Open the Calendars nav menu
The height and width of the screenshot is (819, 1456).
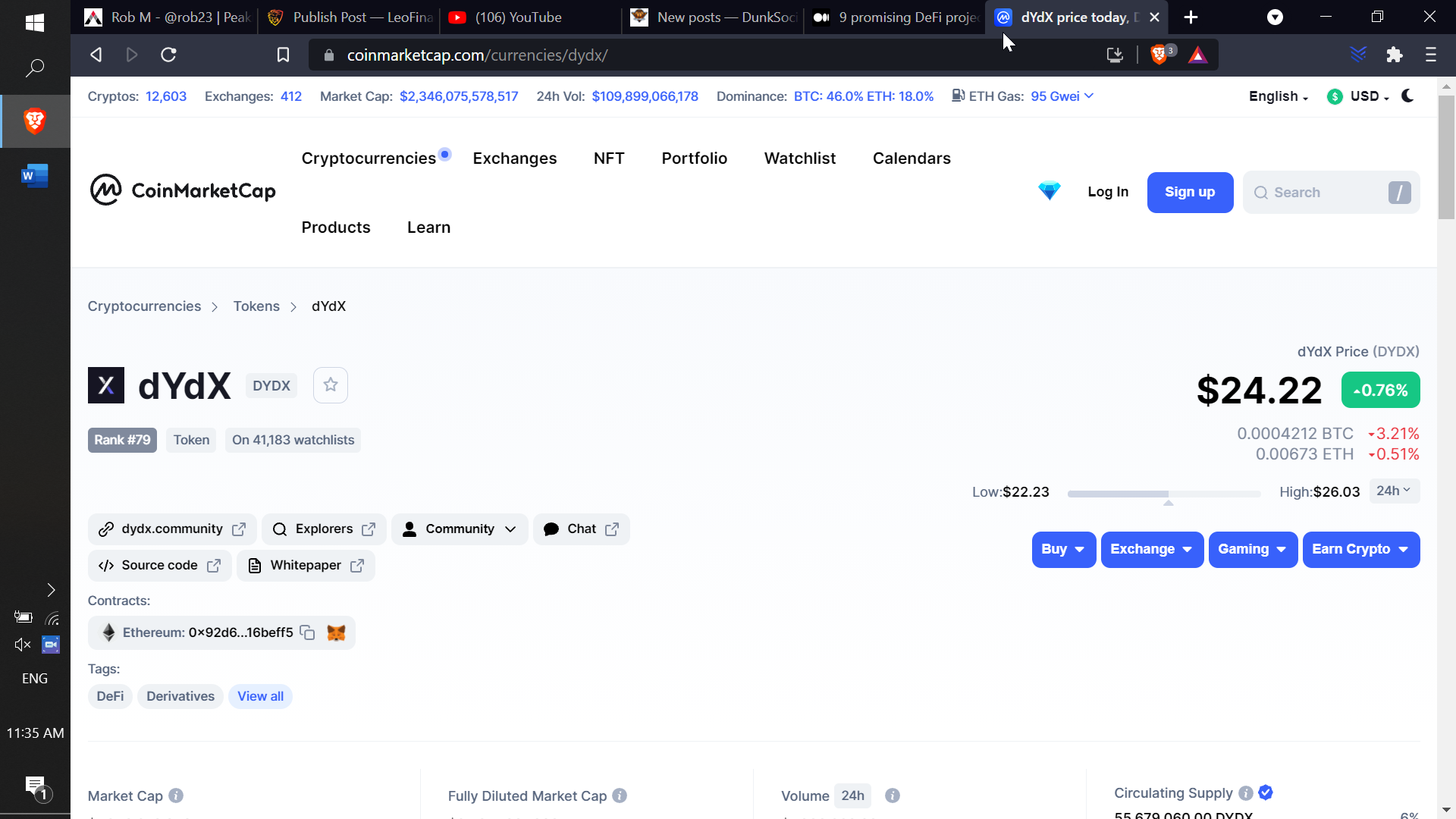pyautogui.click(x=912, y=158)
